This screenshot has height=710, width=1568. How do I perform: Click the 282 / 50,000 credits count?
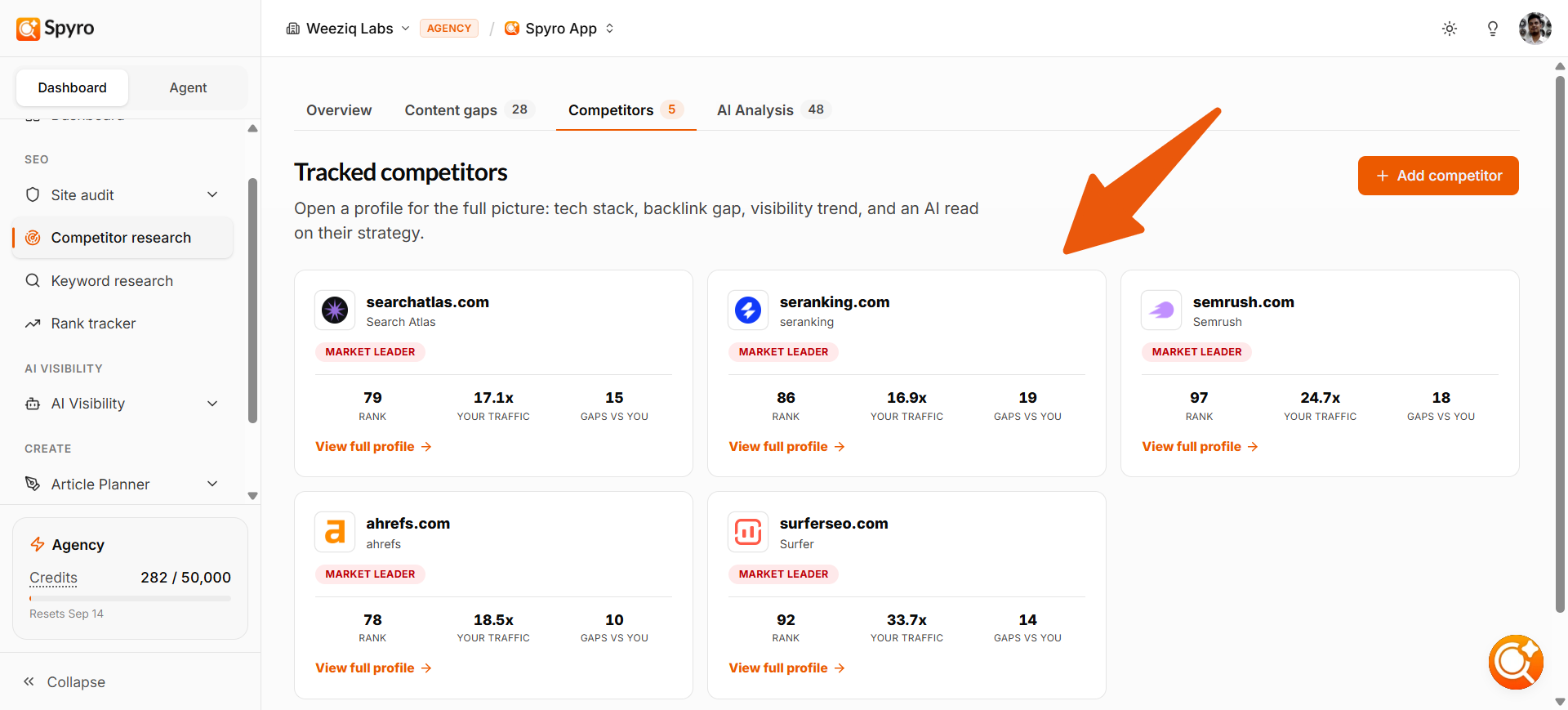tap(185, 578)
